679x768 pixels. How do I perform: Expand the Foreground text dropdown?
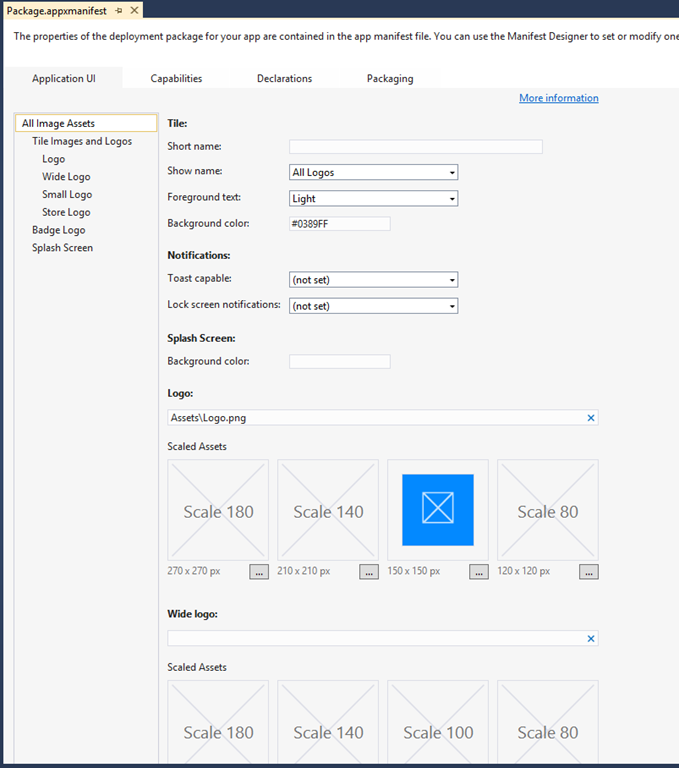(x=373, y=198)
